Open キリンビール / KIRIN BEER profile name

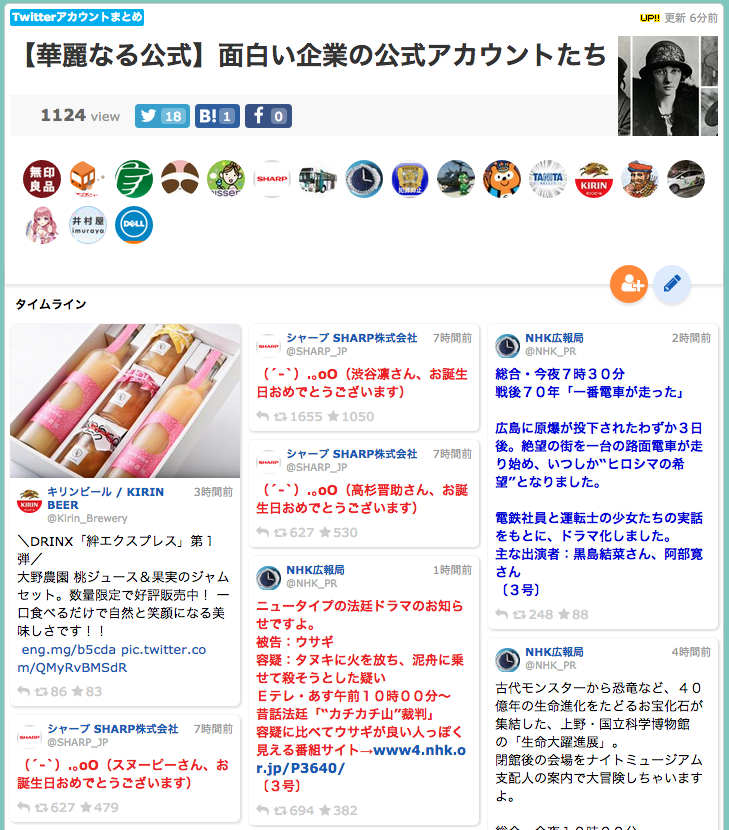[105, 498]
